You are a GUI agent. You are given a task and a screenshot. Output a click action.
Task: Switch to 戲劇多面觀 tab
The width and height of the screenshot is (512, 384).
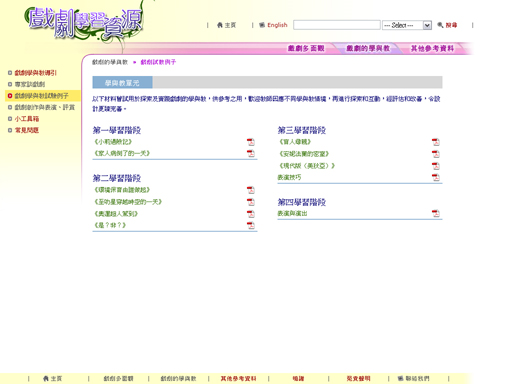[306, 49]
